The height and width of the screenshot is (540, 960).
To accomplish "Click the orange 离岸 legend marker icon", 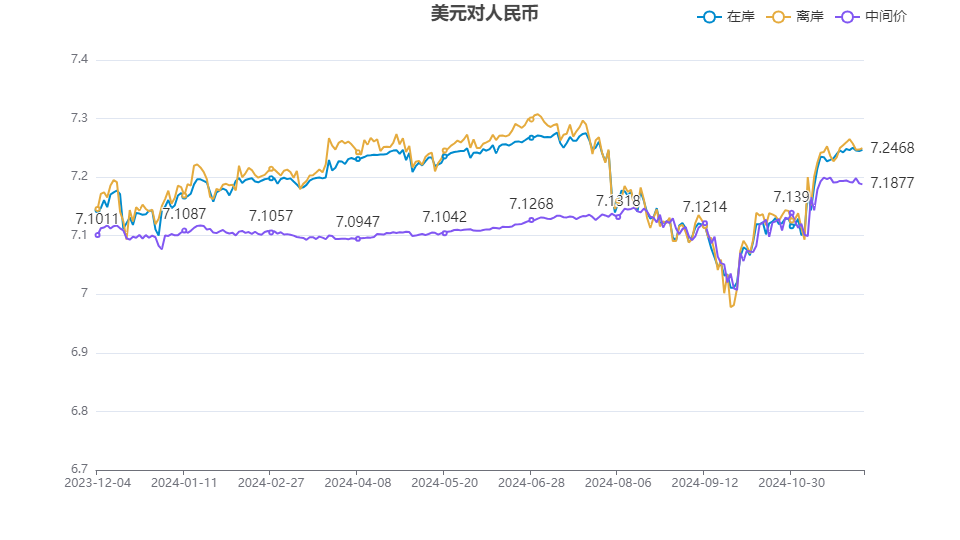I will coord(780,17).
